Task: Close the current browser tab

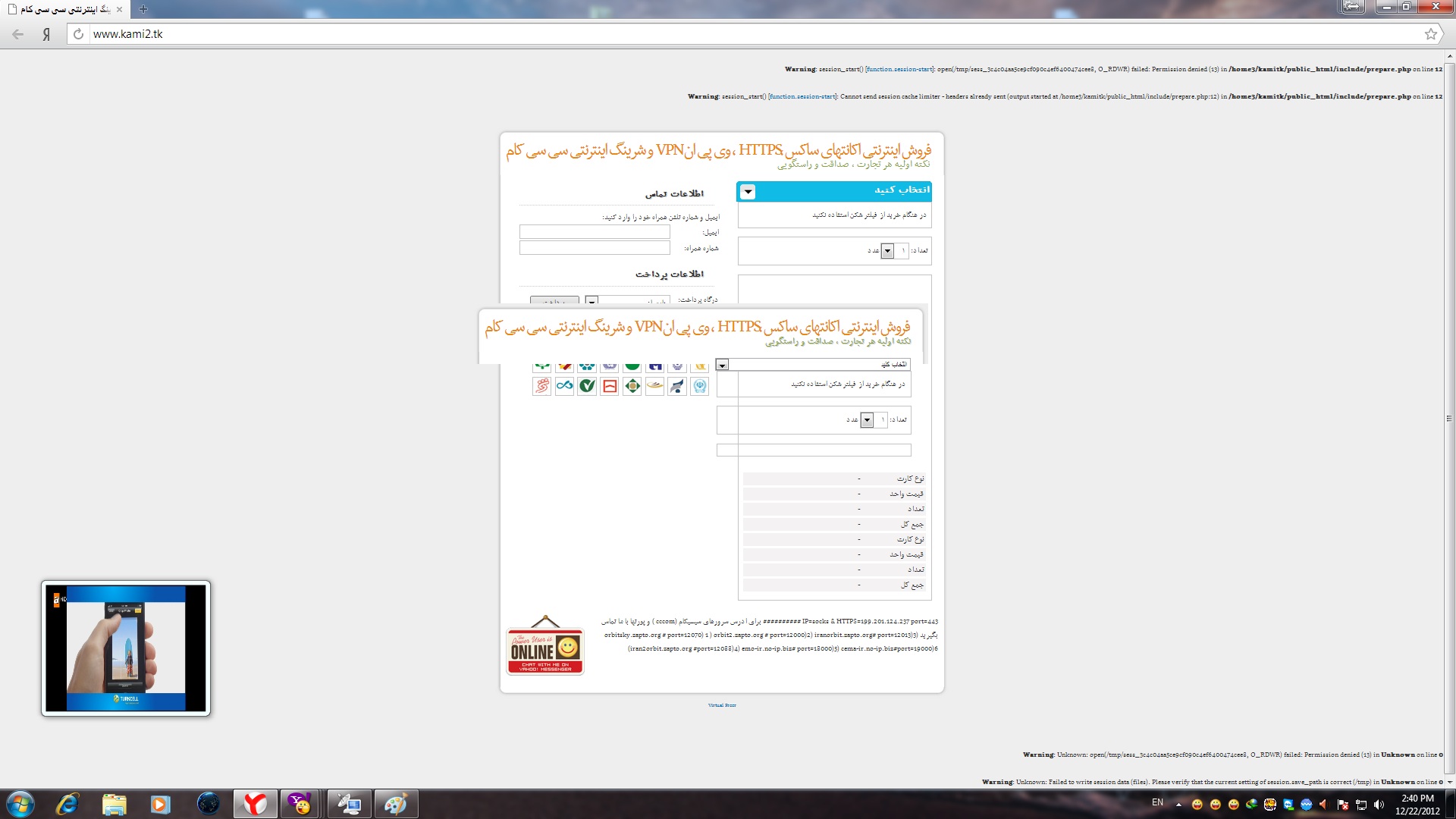Action: pos(119,9)
